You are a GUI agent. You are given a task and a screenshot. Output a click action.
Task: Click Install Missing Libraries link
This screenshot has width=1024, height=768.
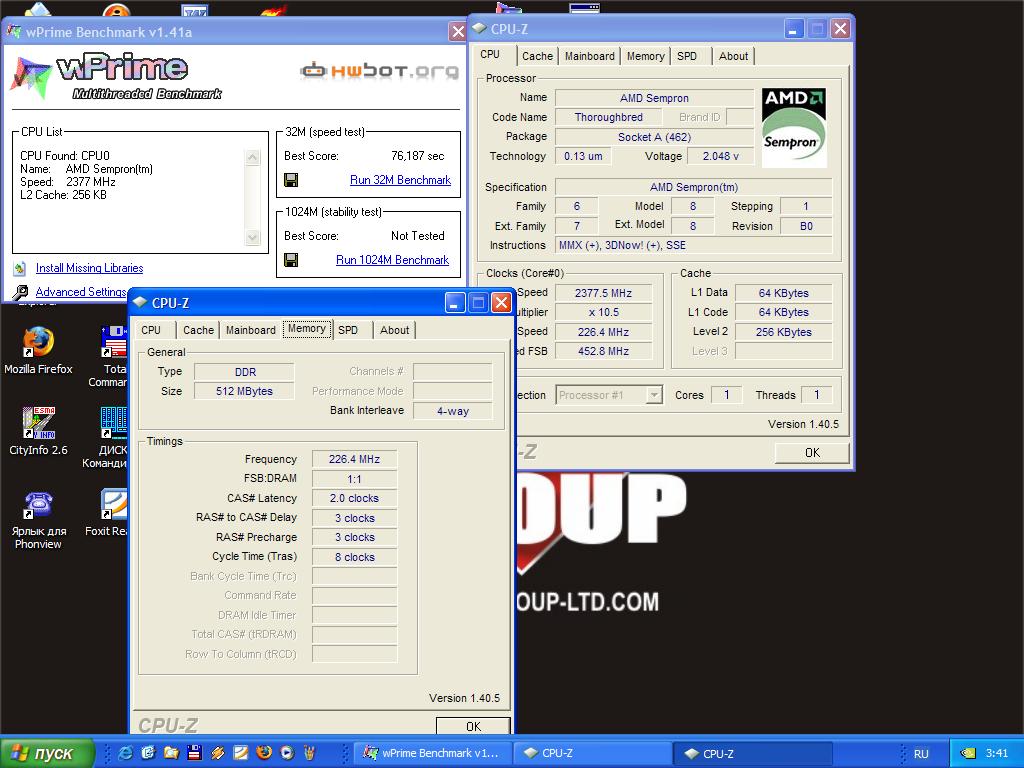[89, 268]
